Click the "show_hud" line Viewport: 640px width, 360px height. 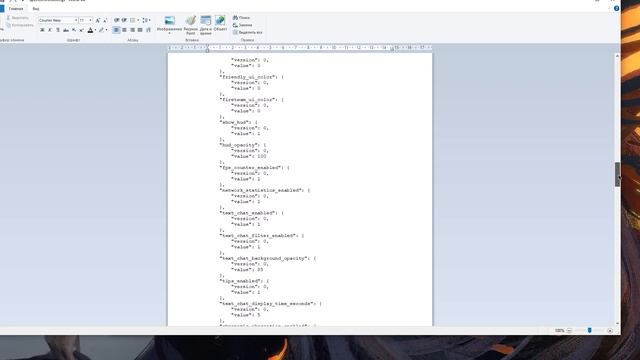click(x=239, y=122)
